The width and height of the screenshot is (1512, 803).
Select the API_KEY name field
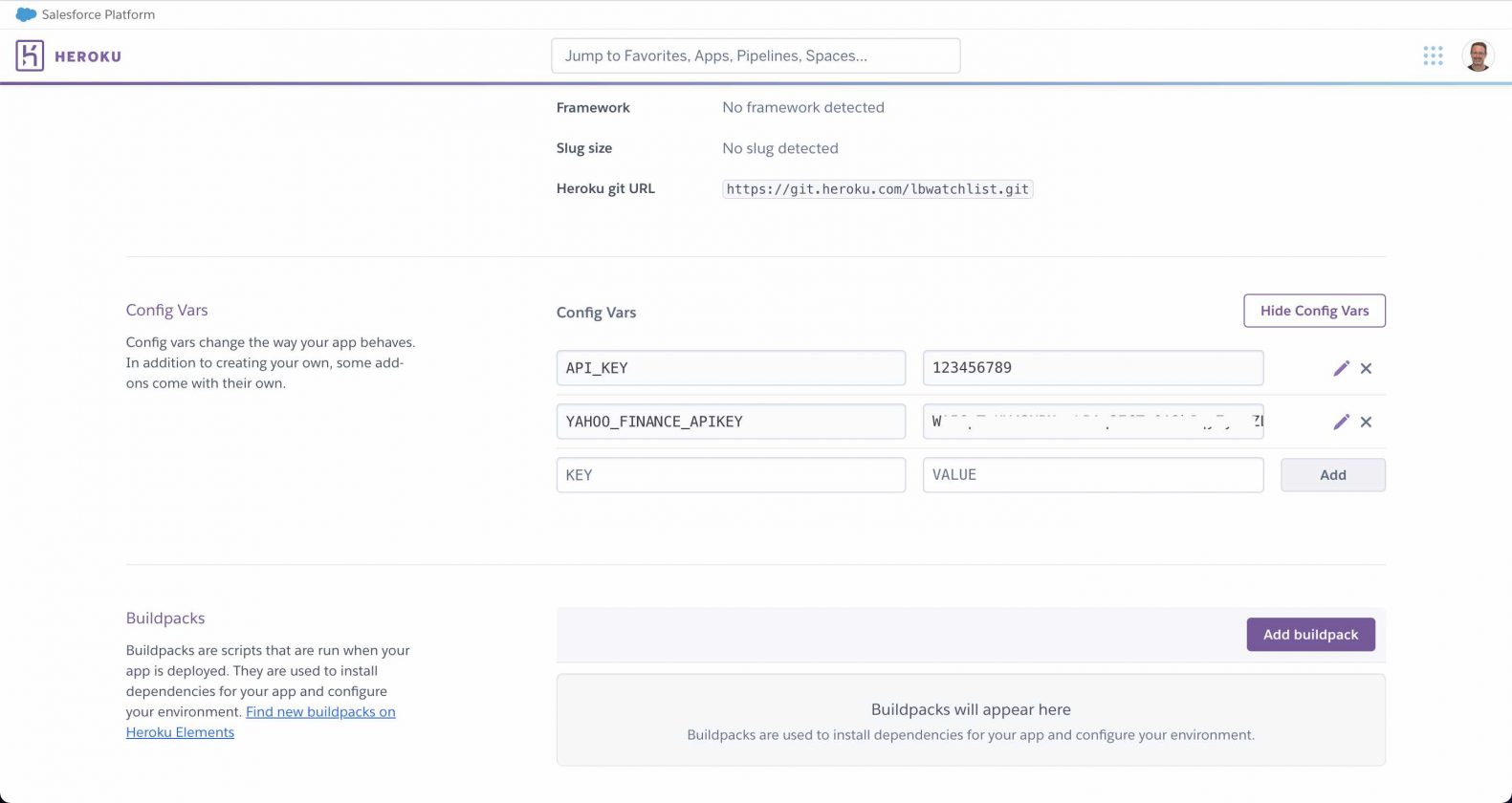coord(730,368)
